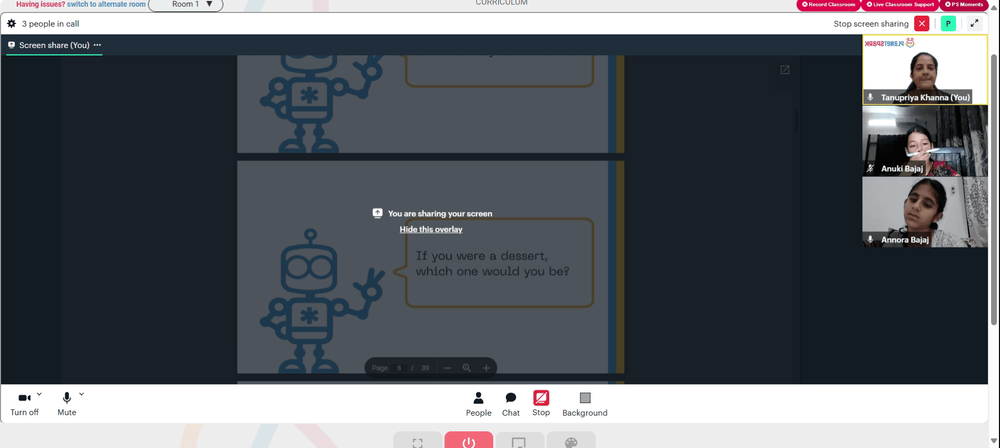This screenshot has width=1000, height=448.
Task: Mute the microphone
Action: point(66,404)
